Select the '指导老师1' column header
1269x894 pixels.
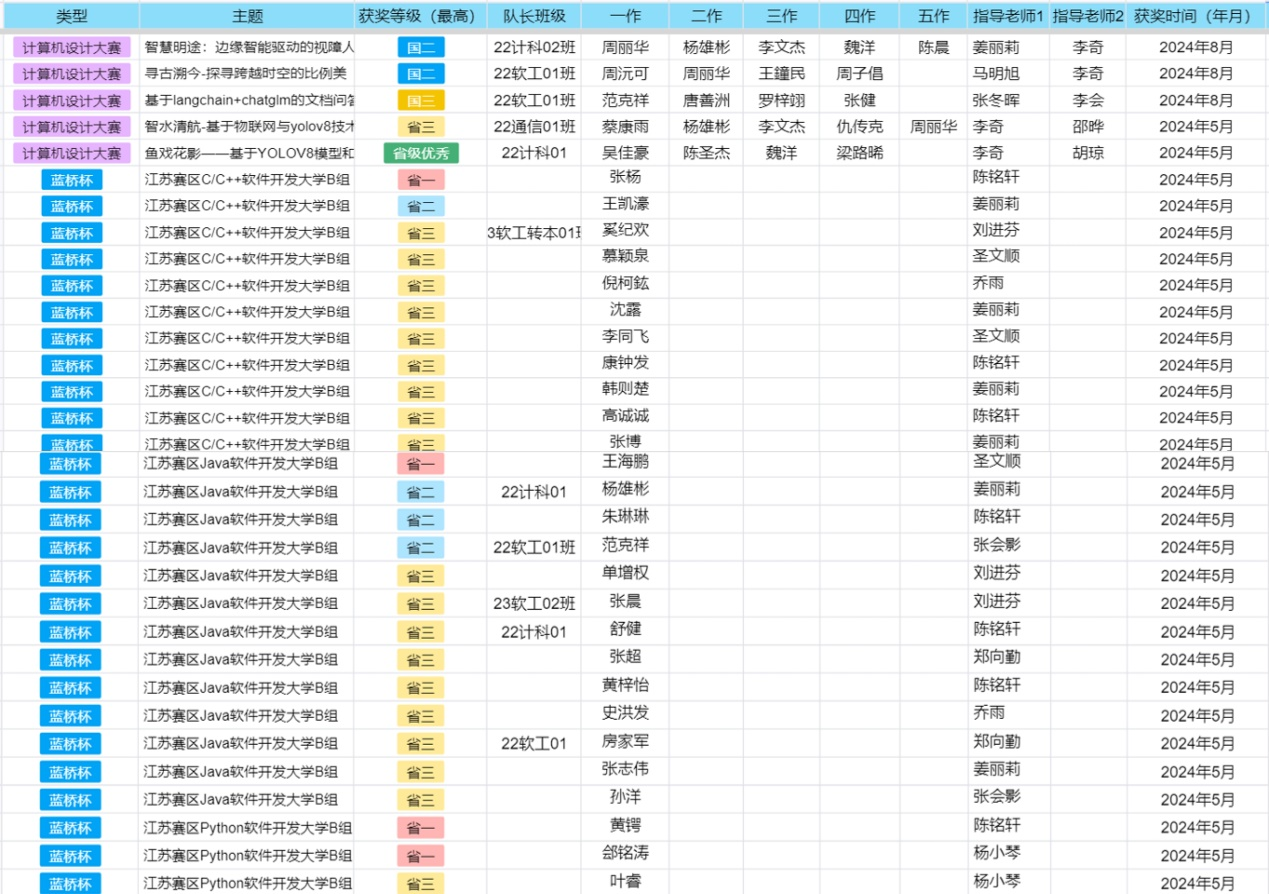click(1008, 16)
